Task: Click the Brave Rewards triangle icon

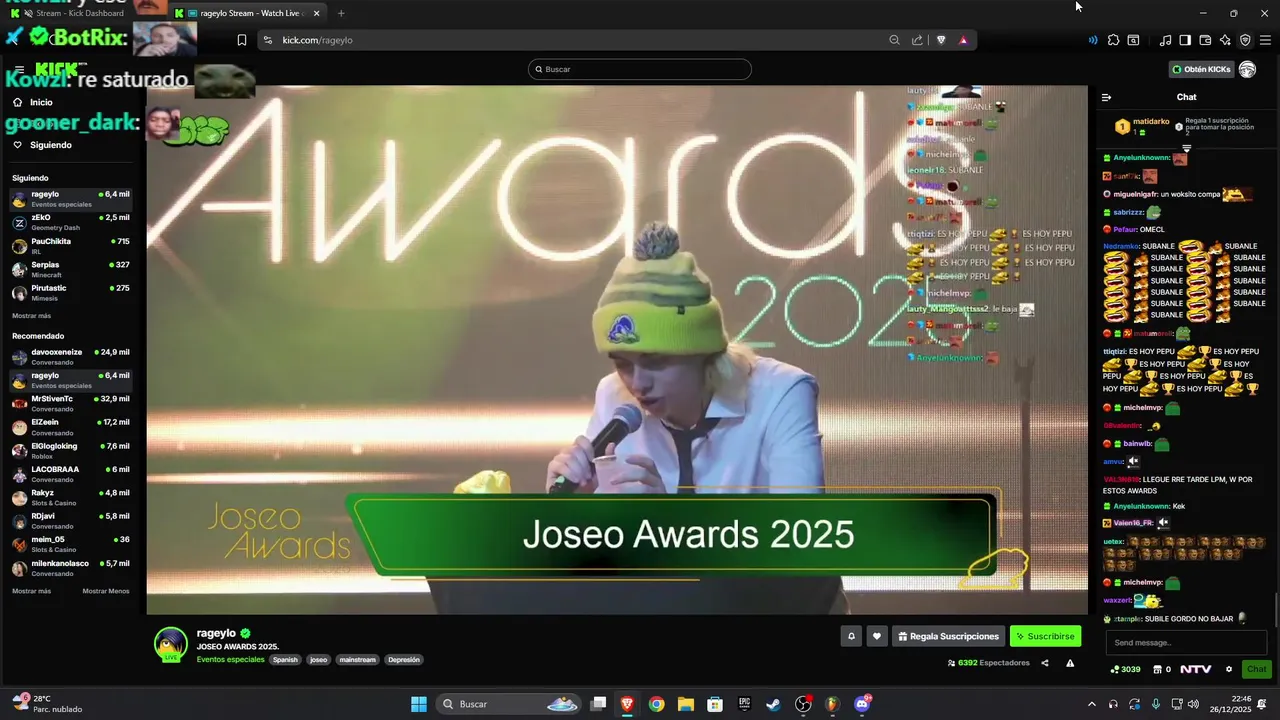Action: [963, 40]
